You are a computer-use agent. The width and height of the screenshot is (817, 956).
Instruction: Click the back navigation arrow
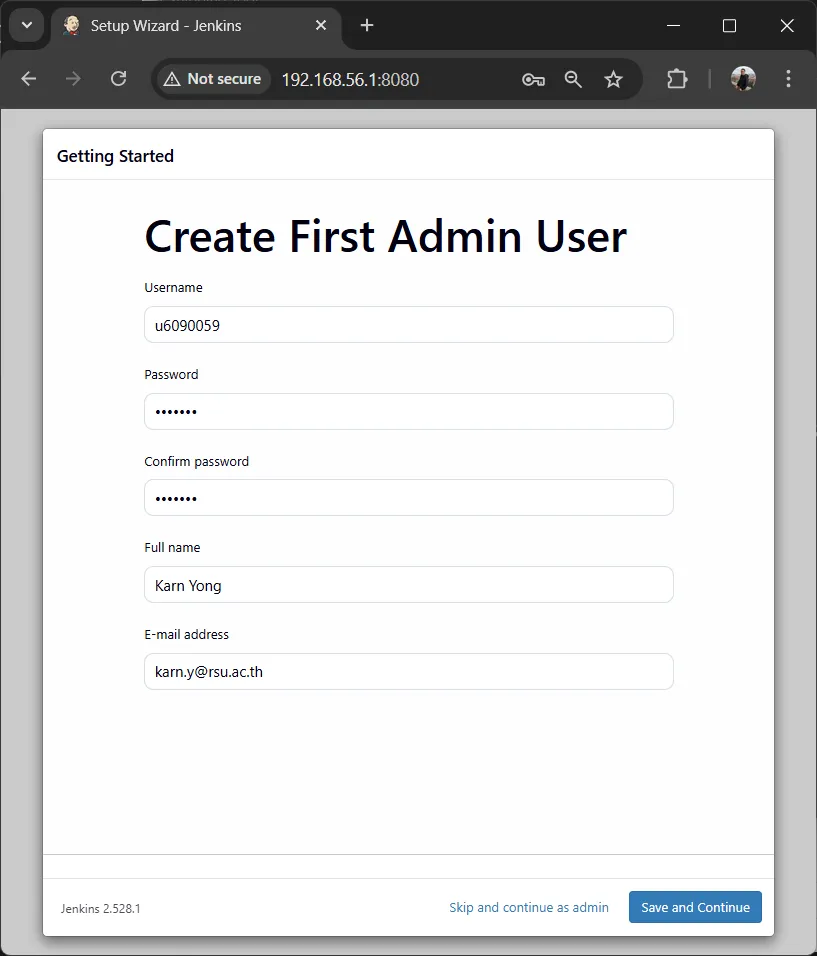[x=28, y=79]
